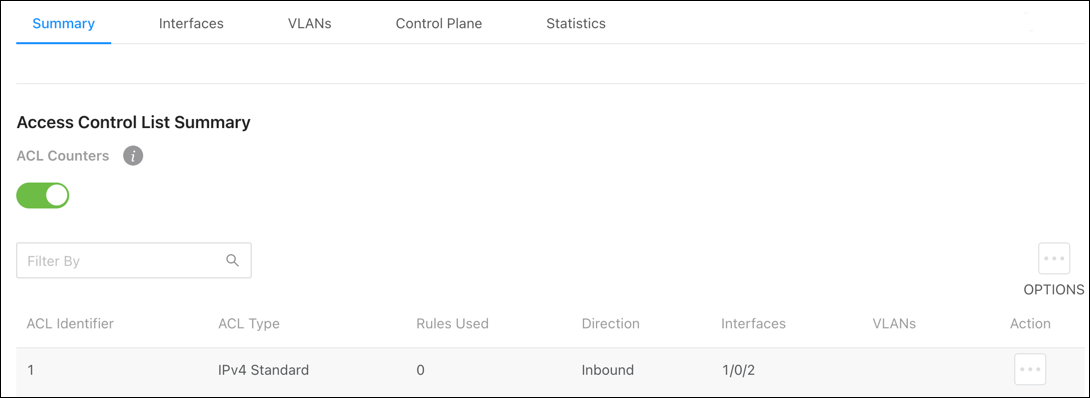Switch to the Interfaces tab
1090x398 pixels.
[x=191, y=24]
